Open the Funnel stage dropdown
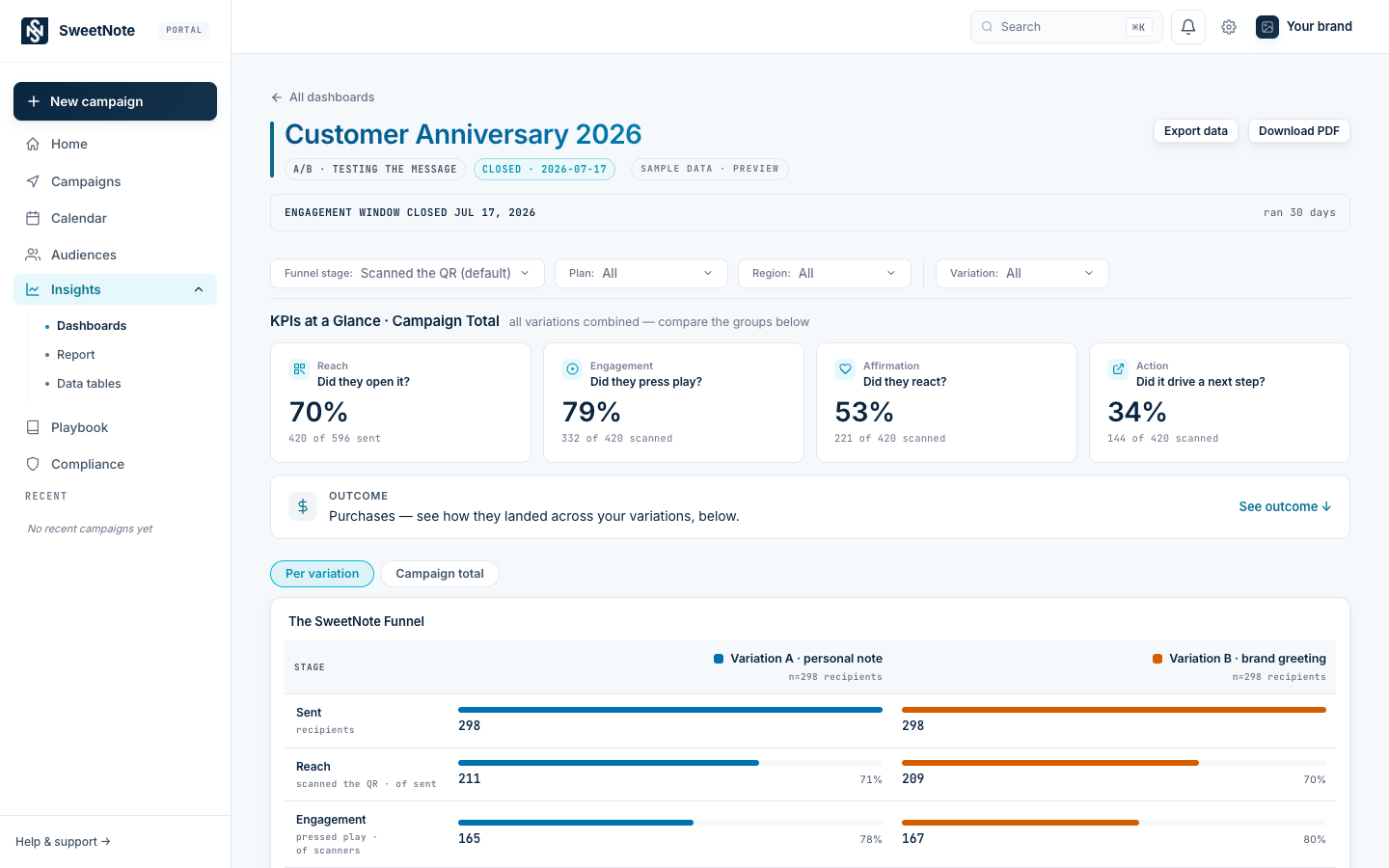This screenshot has width=1389, height=868. click(407, 273)
